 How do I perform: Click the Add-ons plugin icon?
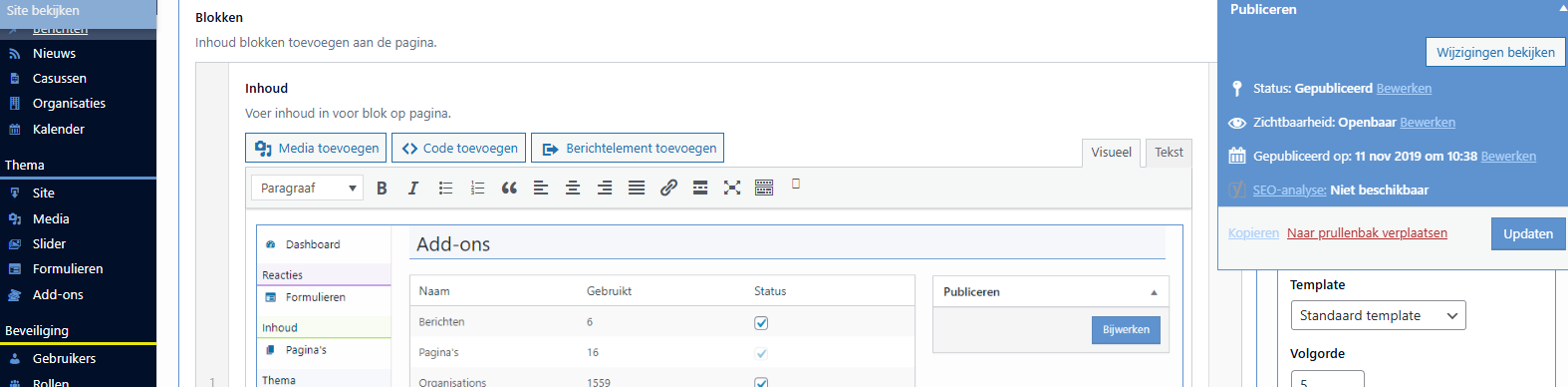(x=14, y=295)
